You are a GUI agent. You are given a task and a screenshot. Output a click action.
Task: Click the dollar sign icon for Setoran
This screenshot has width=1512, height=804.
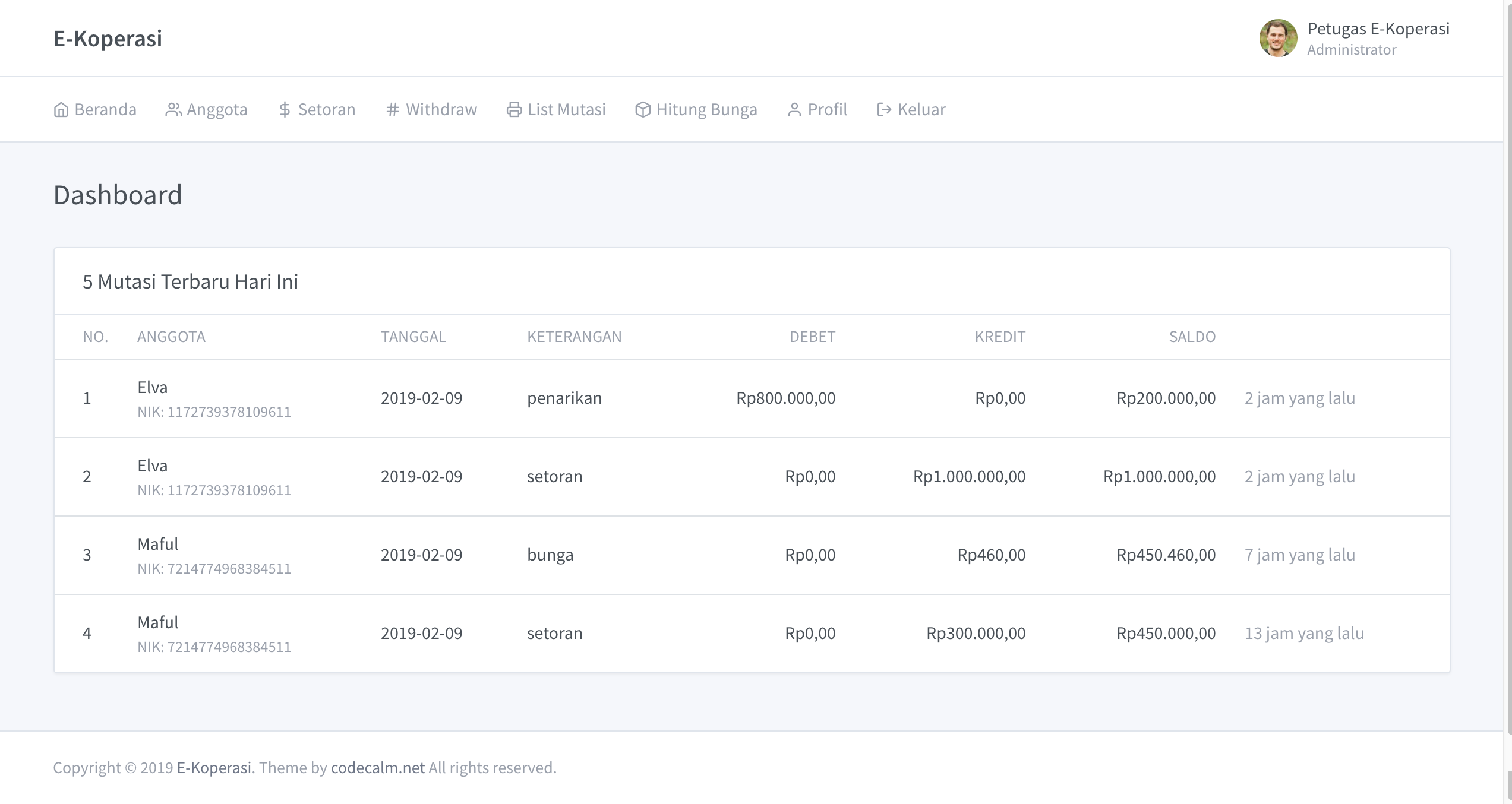285,110
